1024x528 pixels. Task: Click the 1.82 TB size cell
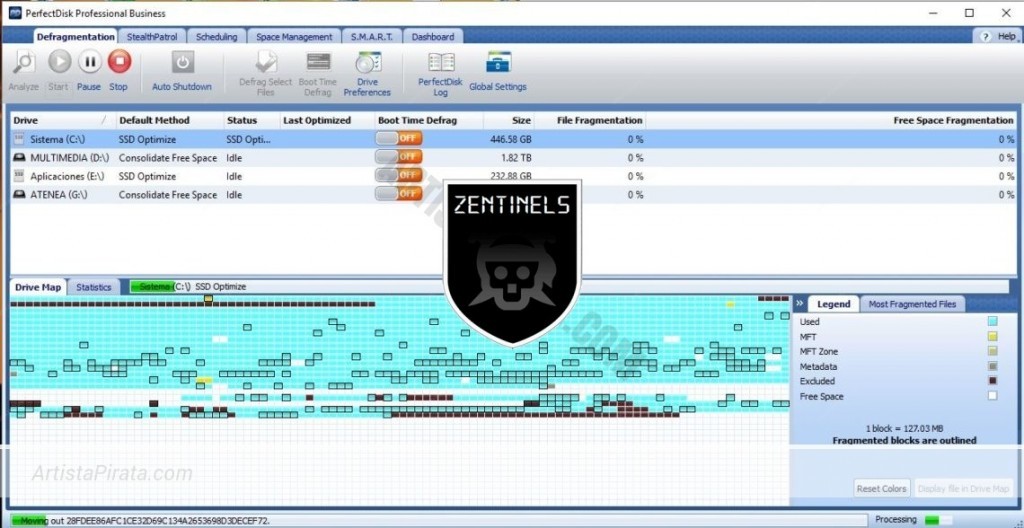tap(517, 157)
